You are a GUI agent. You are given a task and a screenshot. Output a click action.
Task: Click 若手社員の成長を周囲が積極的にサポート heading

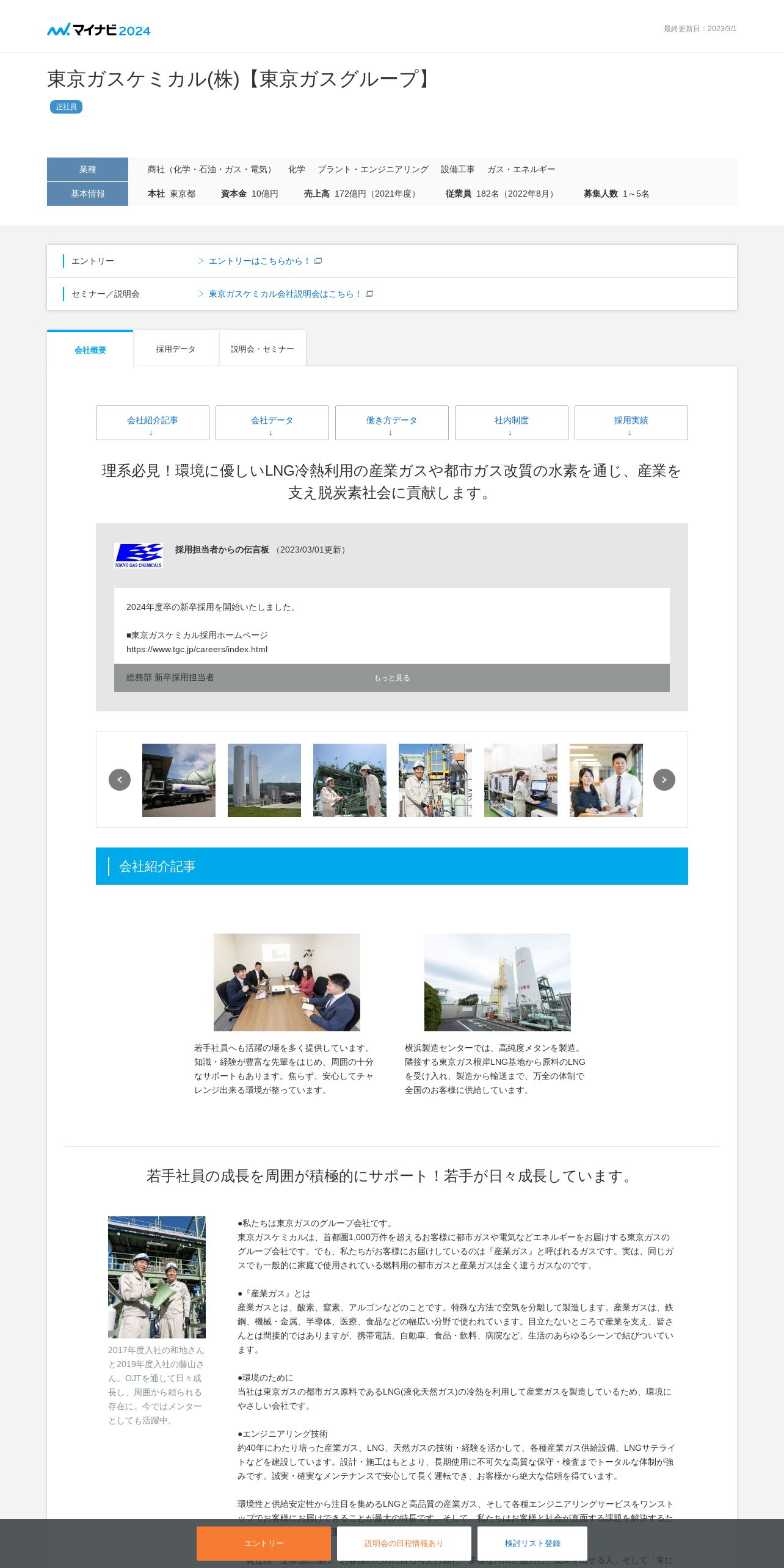point(392,1175)
